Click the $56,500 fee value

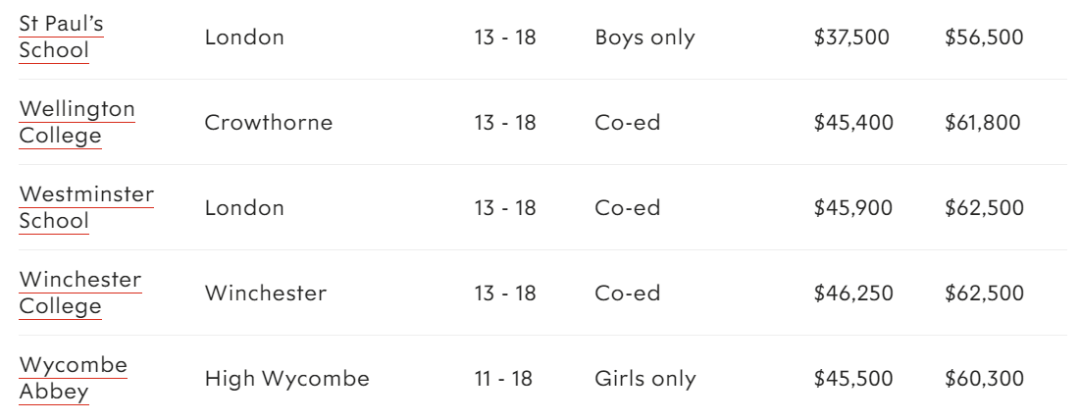click(x=984, y=37)
